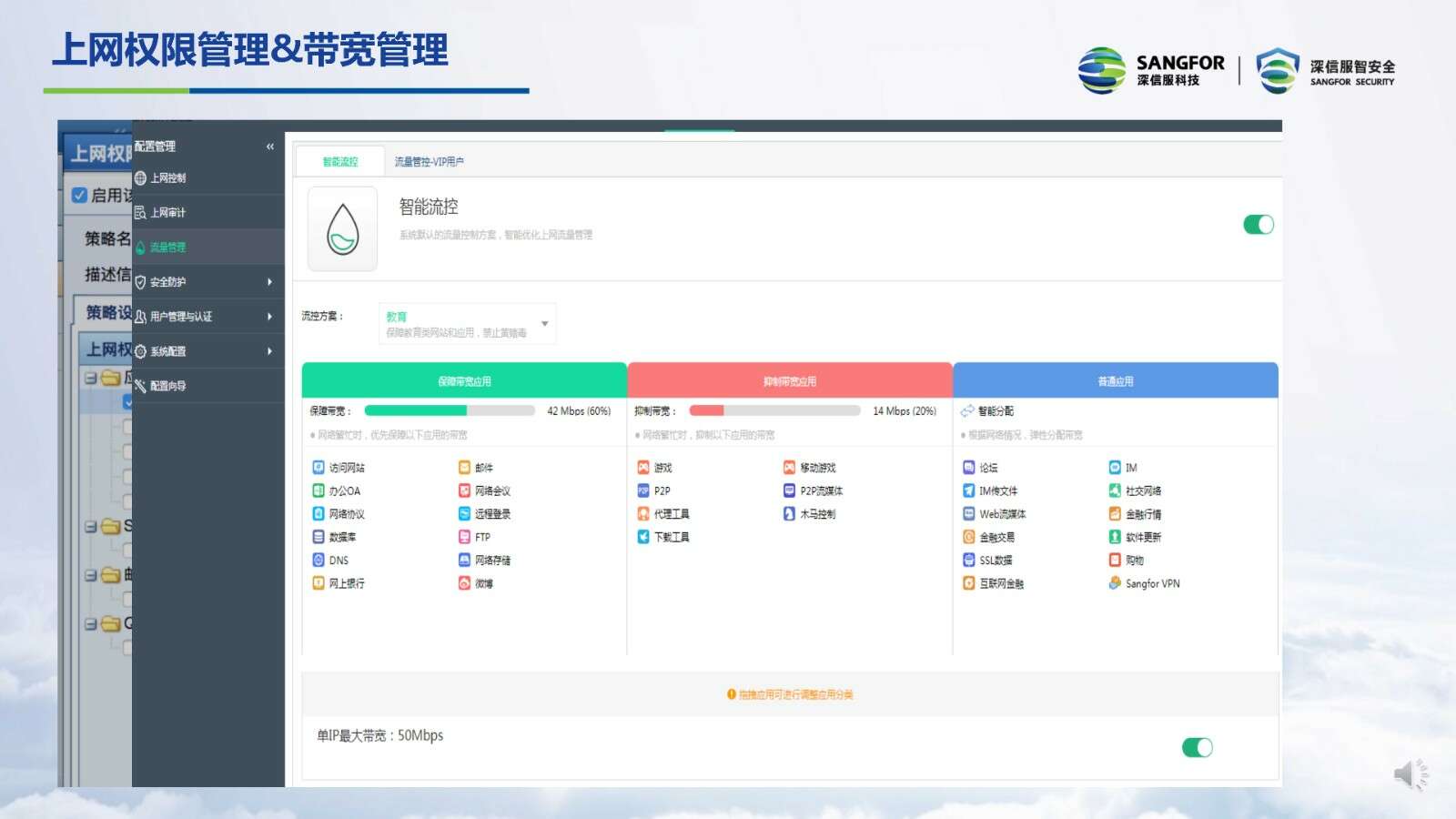The height and width of the screenshot is (819, 1456).
Task: Click the 远程登录 app icon
Action: (464, 514)
